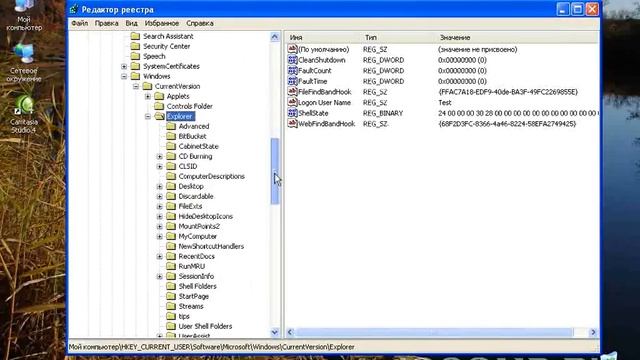The width and height of the screenshot is (640, 360).
Task: Click the tree pane vertical scrollbar thumb
Action: pos(275,171)
